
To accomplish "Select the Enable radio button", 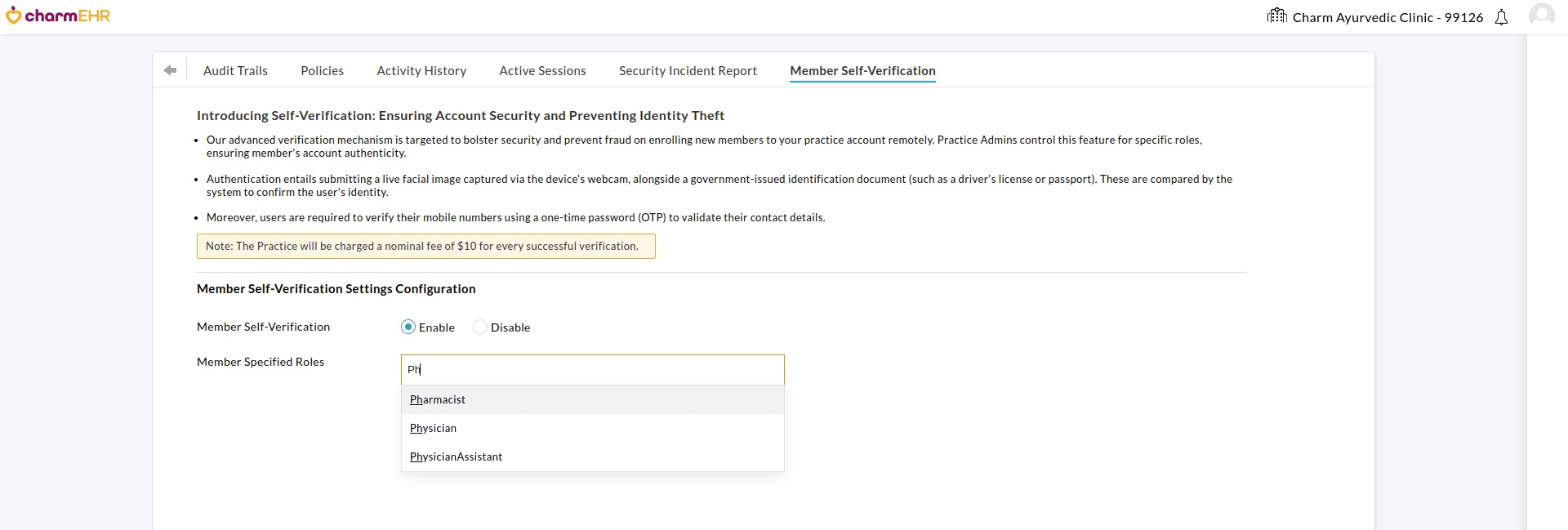I will click(408, 327).
